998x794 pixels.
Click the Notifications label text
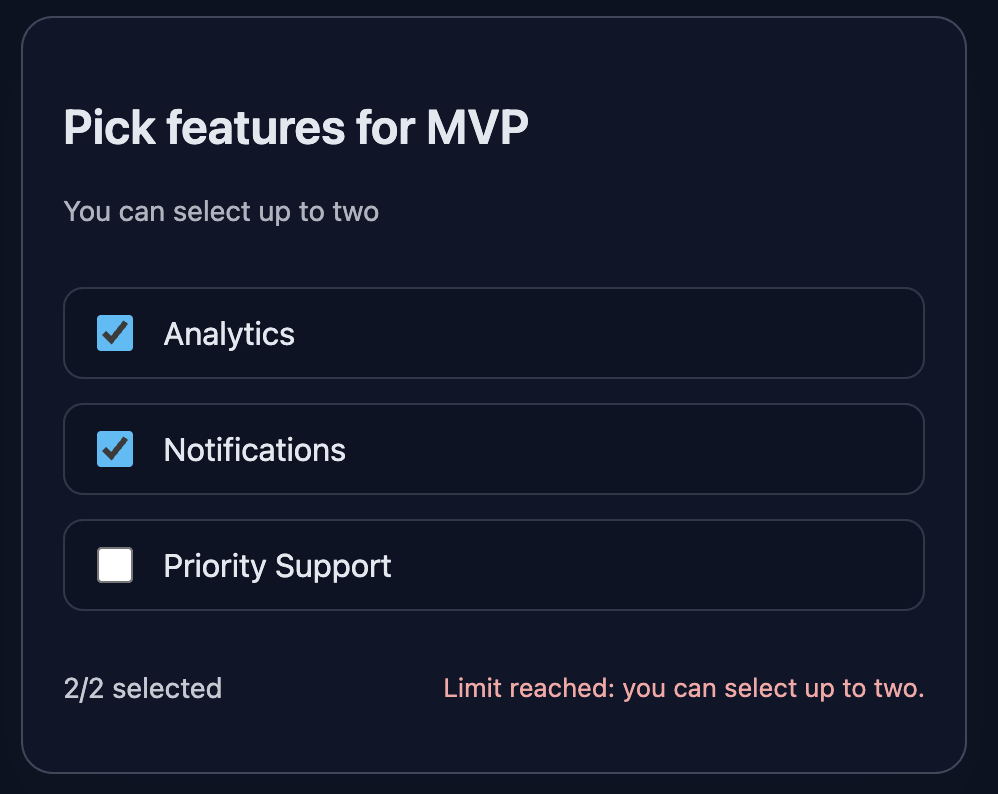(x=254, y=450)
